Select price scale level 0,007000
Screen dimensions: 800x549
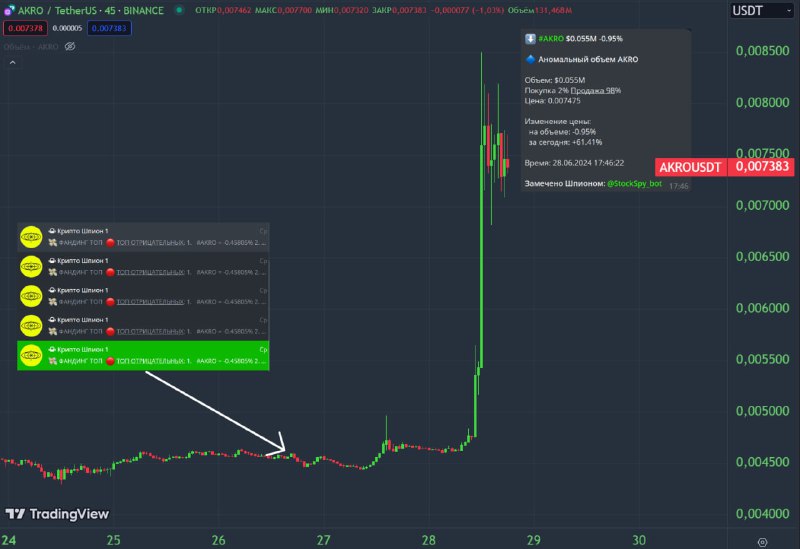[x=762, y=205]
